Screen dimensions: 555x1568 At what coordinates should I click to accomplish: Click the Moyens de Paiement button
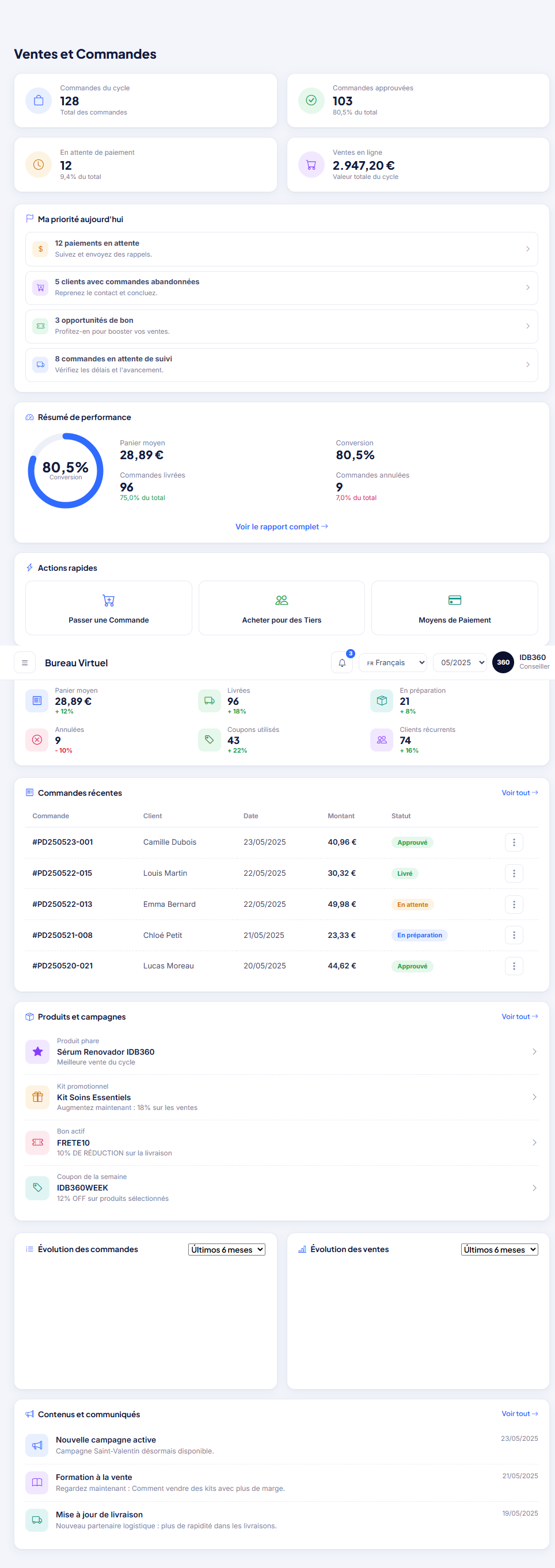(454, 608)
